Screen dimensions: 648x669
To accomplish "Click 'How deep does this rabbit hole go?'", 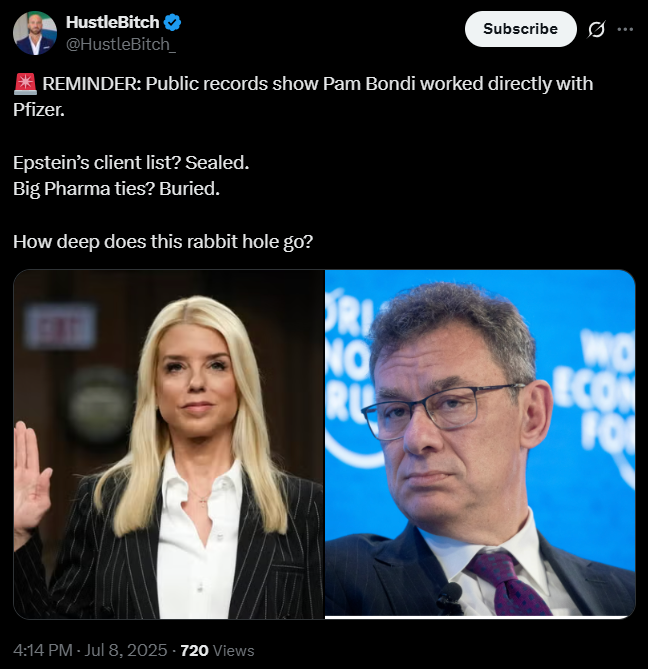I will (x=163, y=241).
